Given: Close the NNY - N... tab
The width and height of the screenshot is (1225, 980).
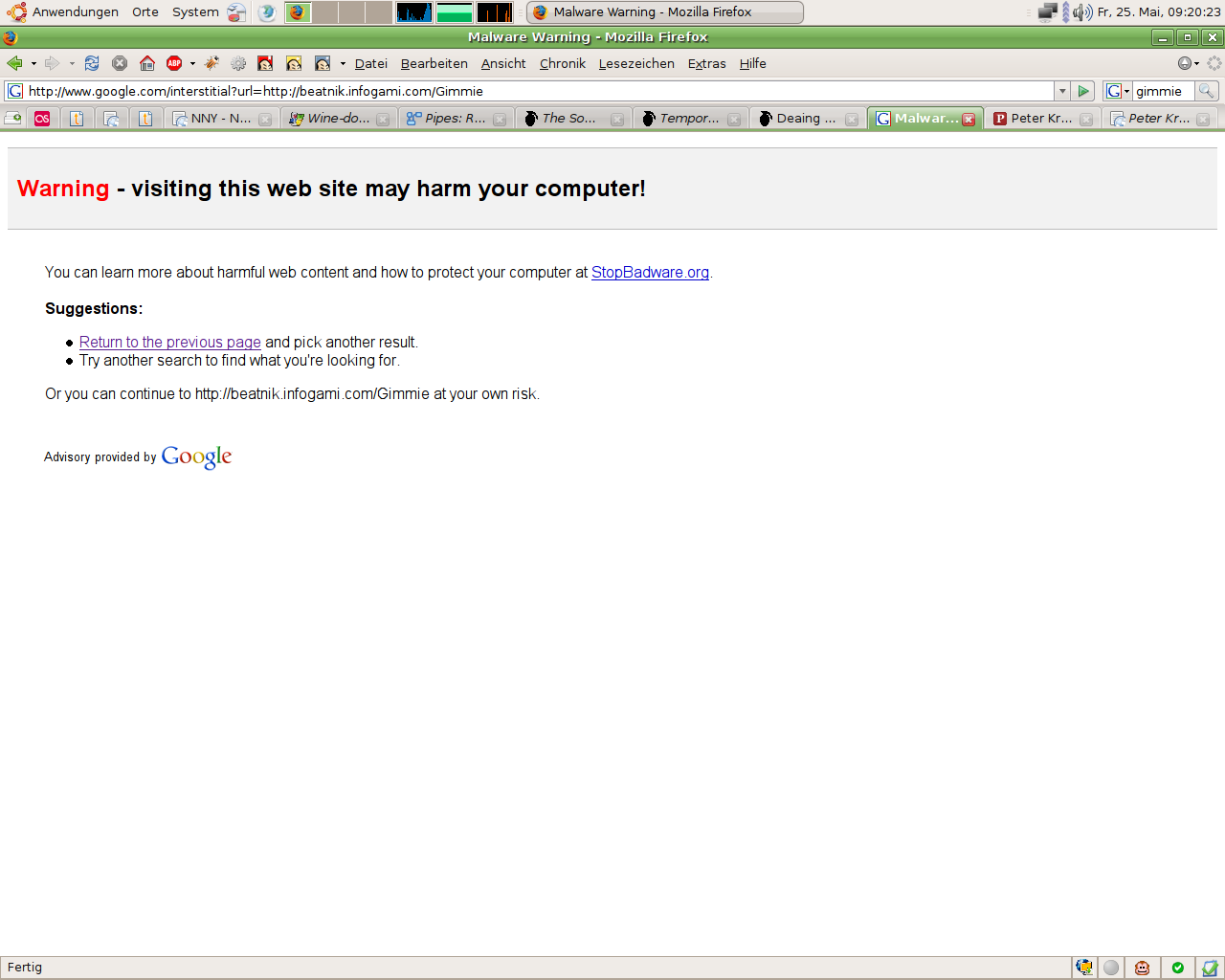Looking at the screenshot, I should 265,120.
